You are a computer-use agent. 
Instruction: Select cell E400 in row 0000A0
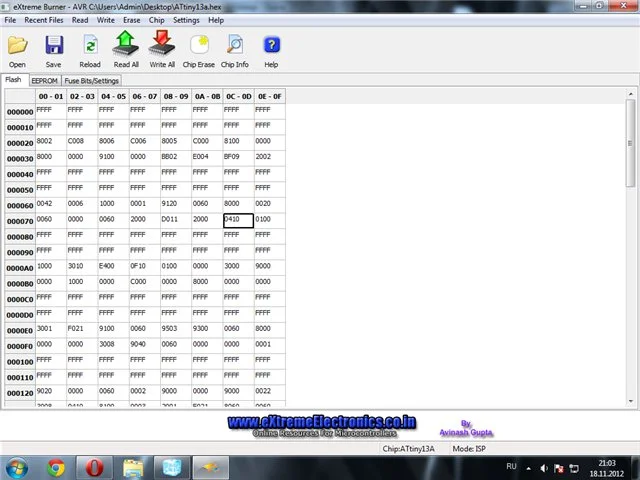click(113, 268)
